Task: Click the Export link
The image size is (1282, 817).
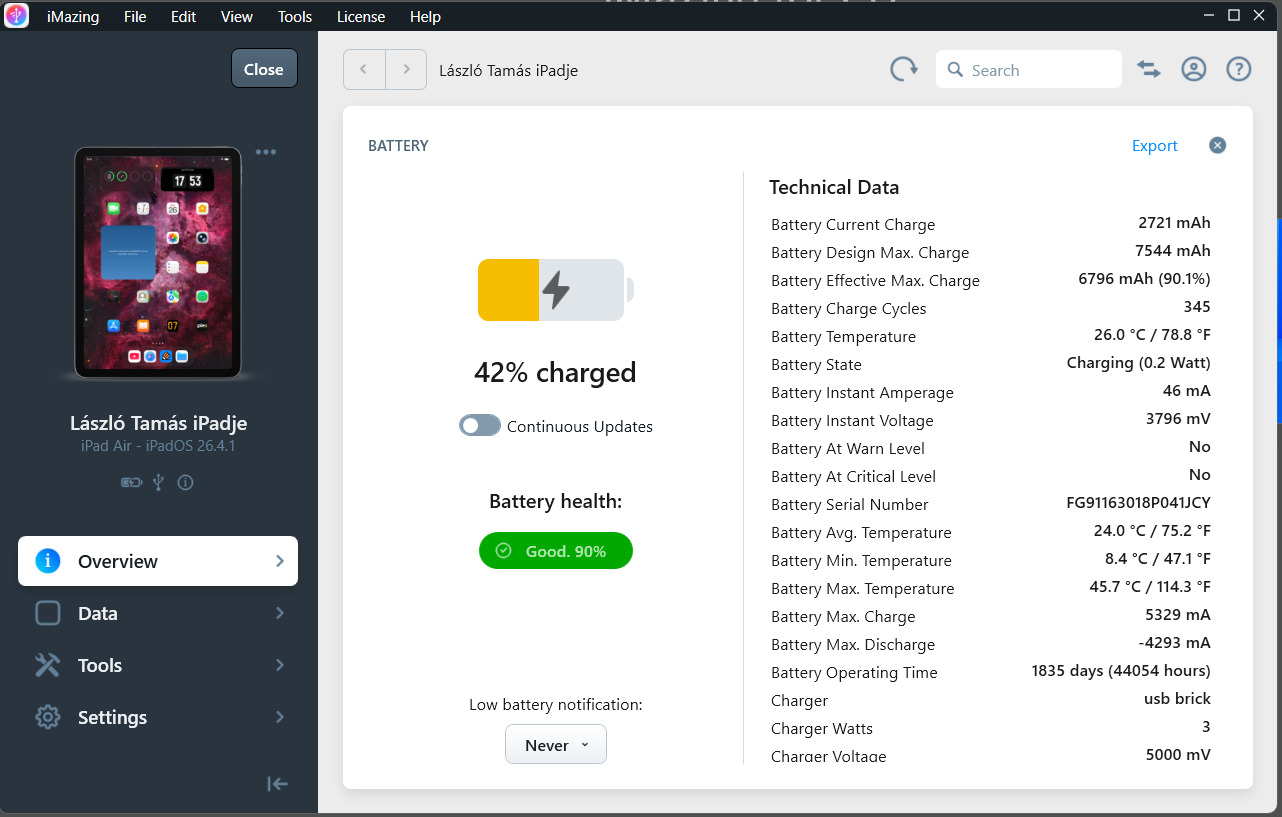Action: point(1154,146)
